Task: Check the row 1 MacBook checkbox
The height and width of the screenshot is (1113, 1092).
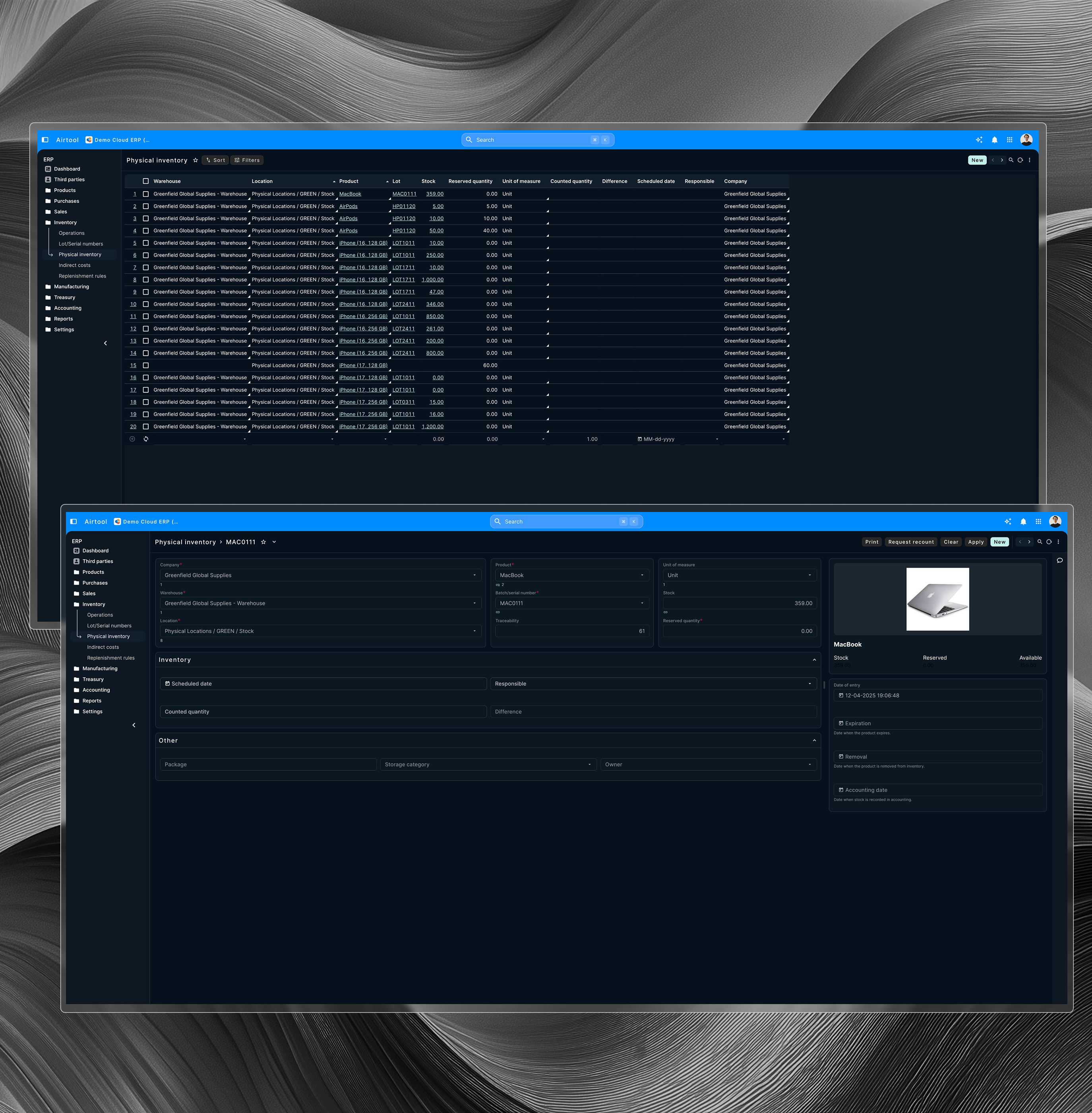Action: point(146,194)
